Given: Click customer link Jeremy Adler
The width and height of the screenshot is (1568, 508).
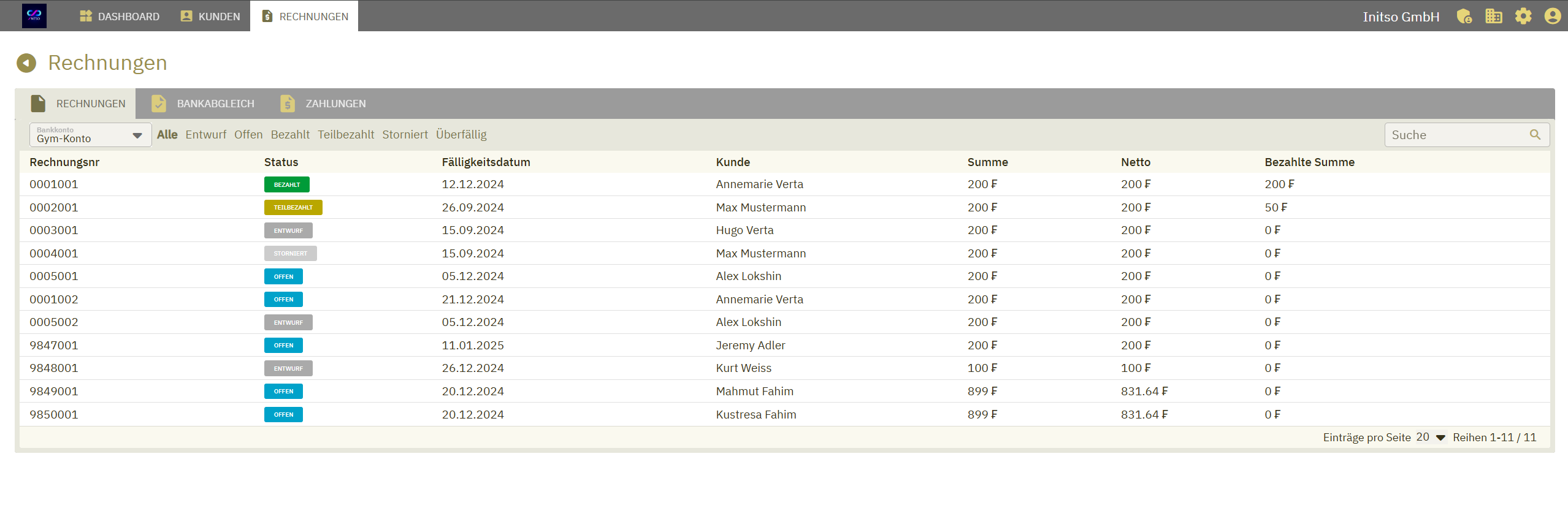Looking at the screenshot, I should [750, 346].
